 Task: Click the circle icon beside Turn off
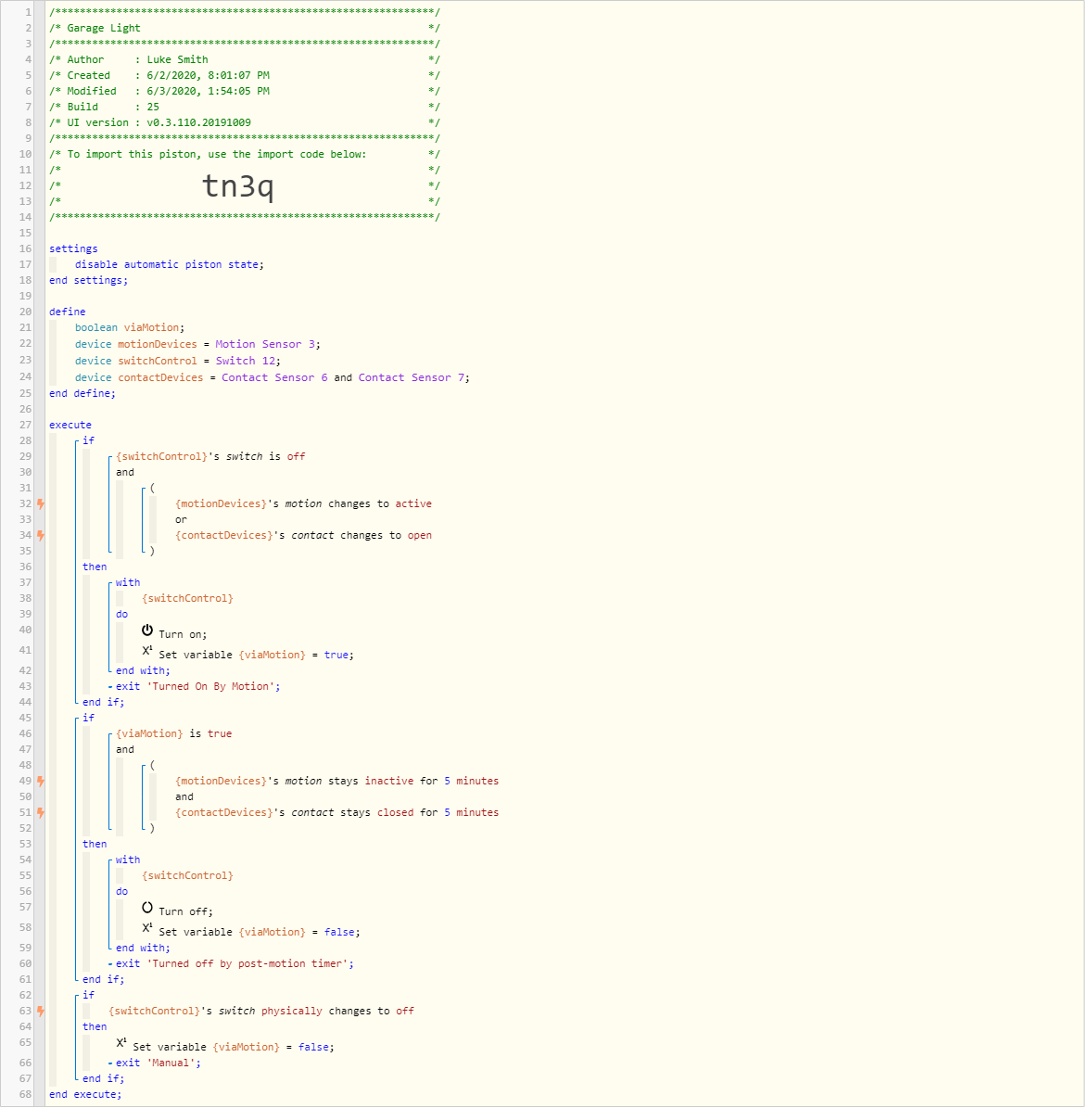(x=146, y=908)
